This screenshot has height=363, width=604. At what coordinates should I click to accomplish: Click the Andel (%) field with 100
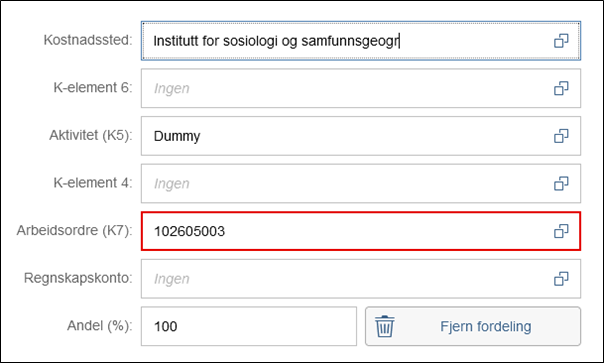249,326
